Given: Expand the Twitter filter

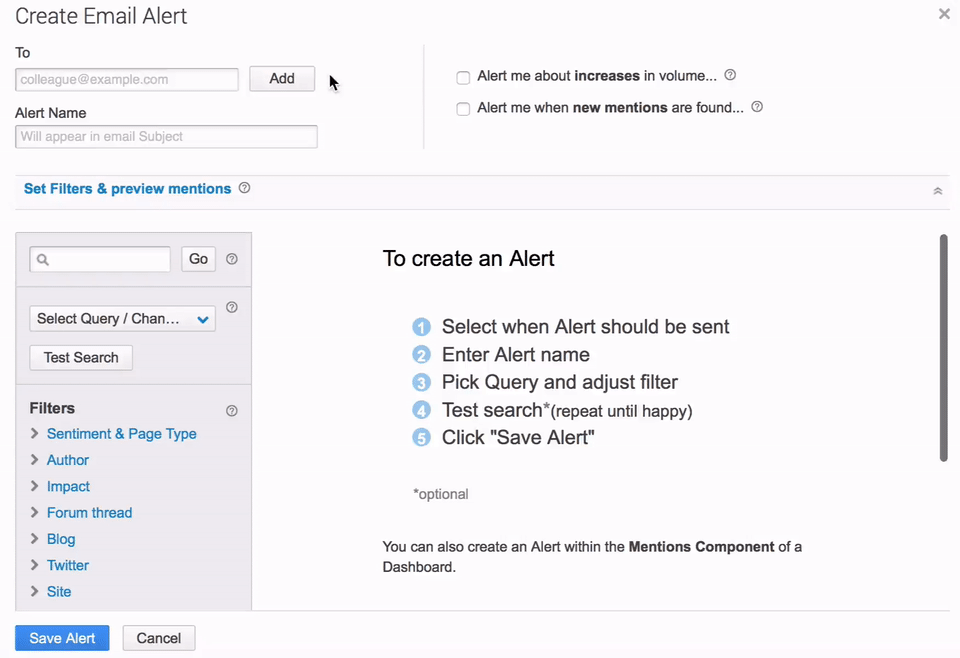Looking at the screenshot, I should [67, 565].
